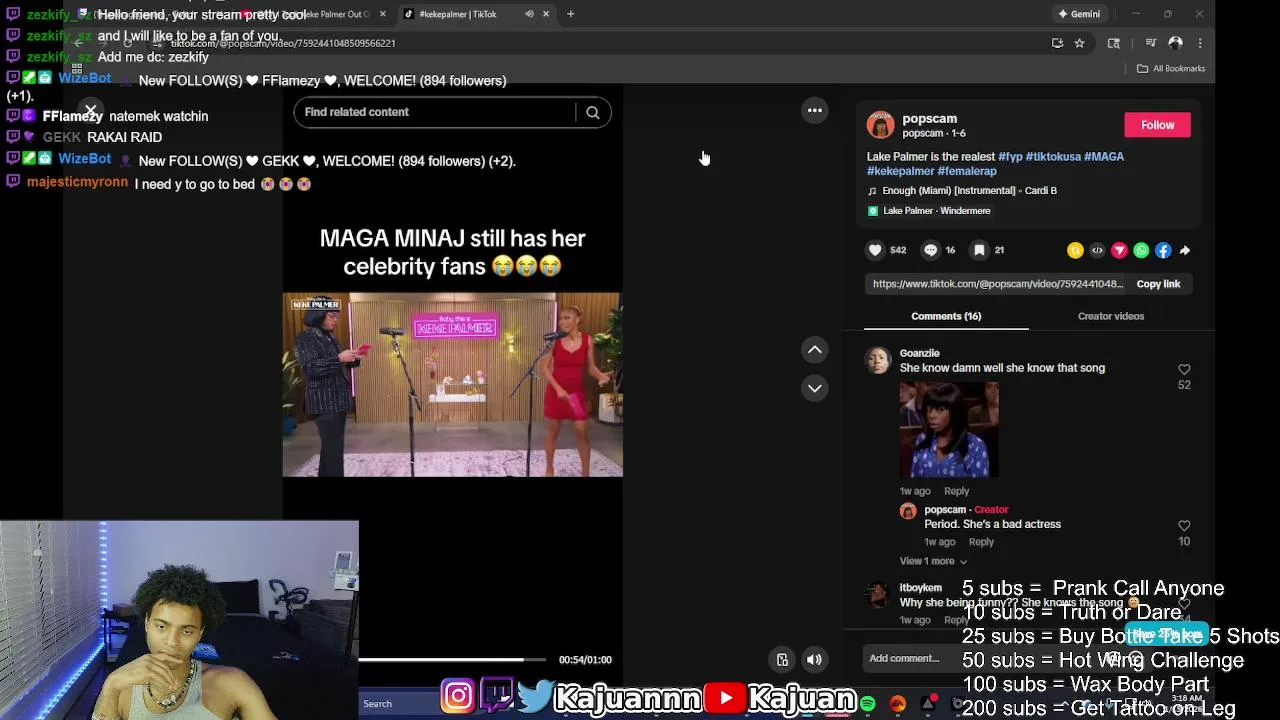Follow the popscam account
Image resolution: width=1280 pixels, height=720 pixels.
click(1157, 125)
